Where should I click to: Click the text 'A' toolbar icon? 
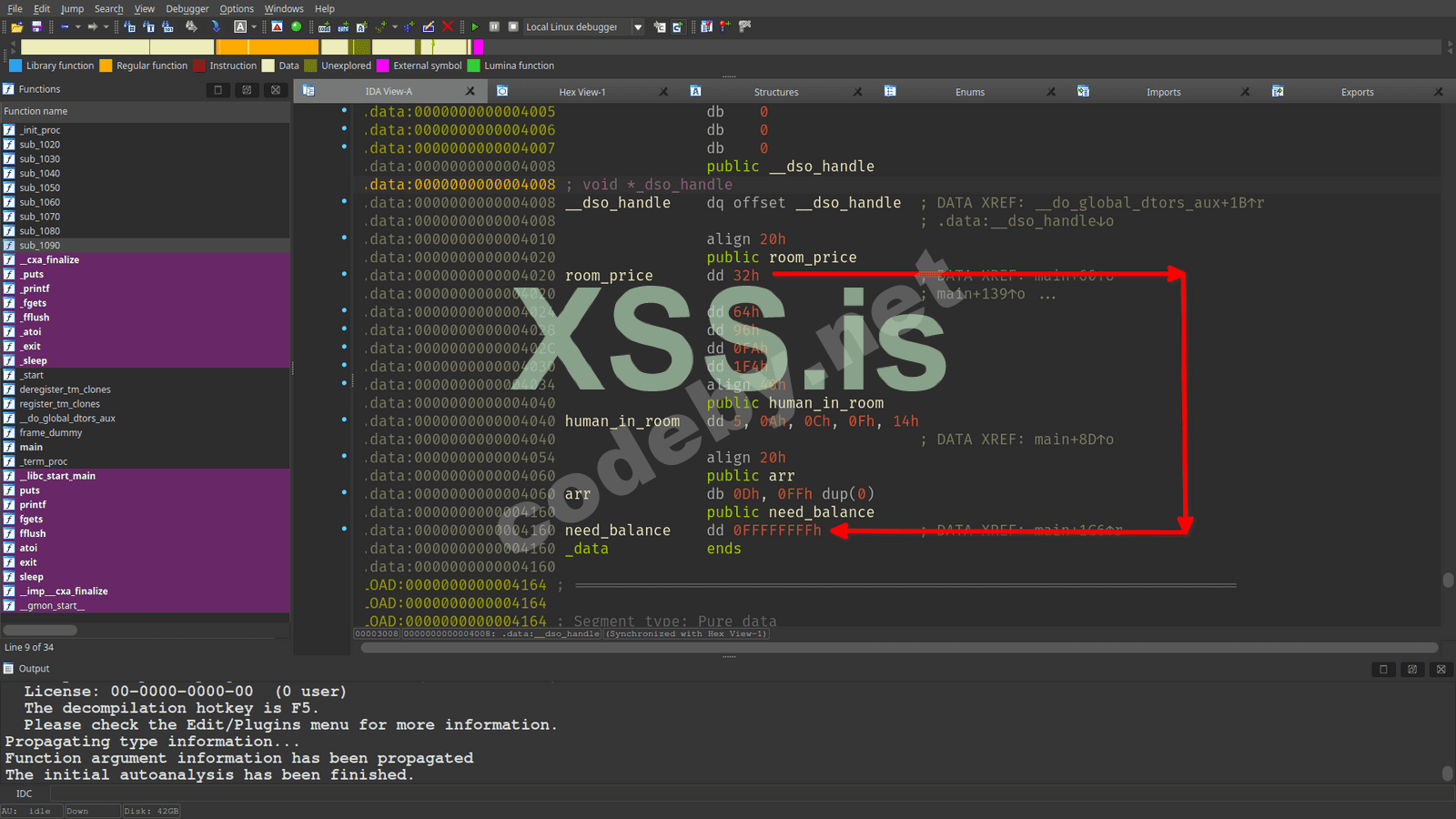point(240,27)
